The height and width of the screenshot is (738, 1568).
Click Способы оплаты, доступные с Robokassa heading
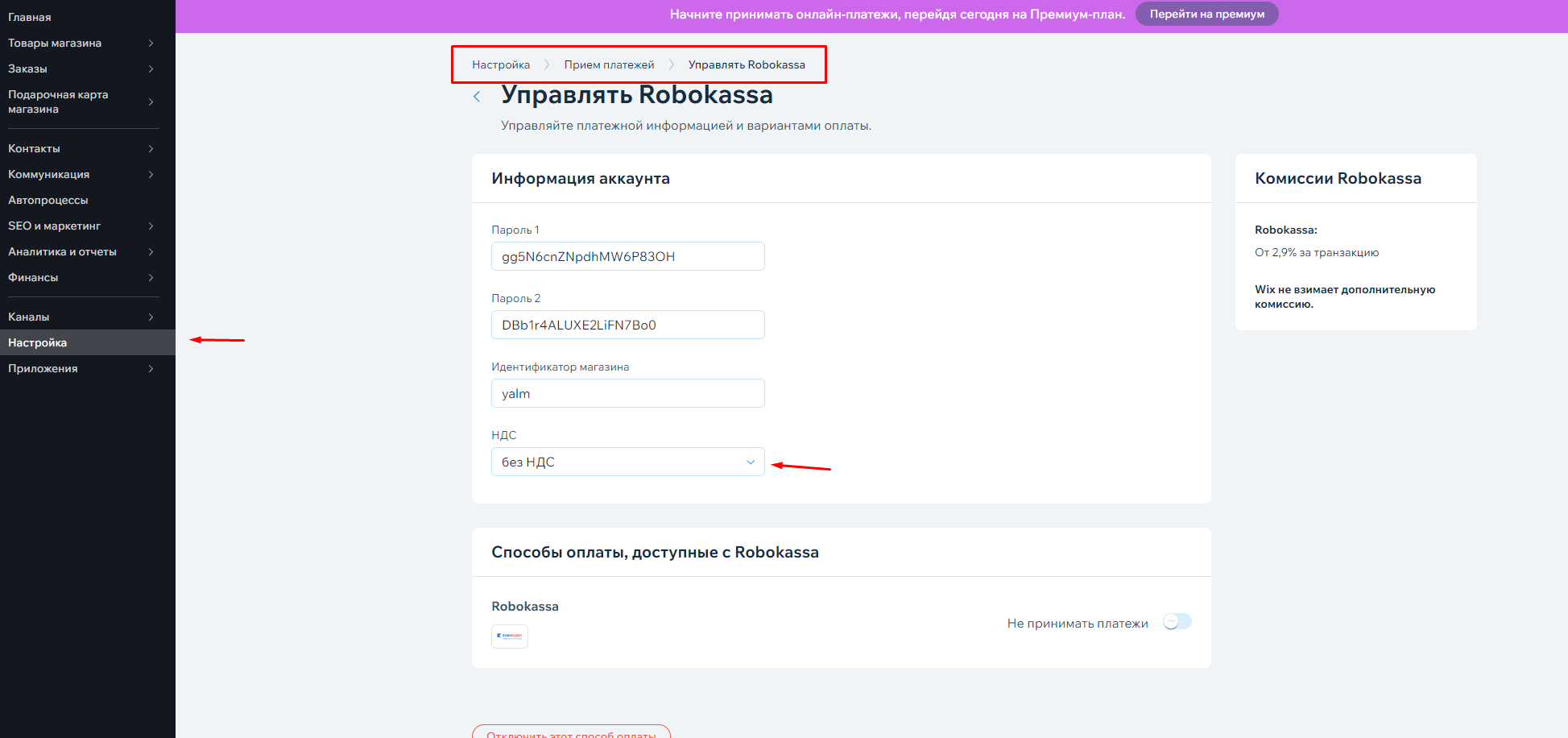[655, 552]
